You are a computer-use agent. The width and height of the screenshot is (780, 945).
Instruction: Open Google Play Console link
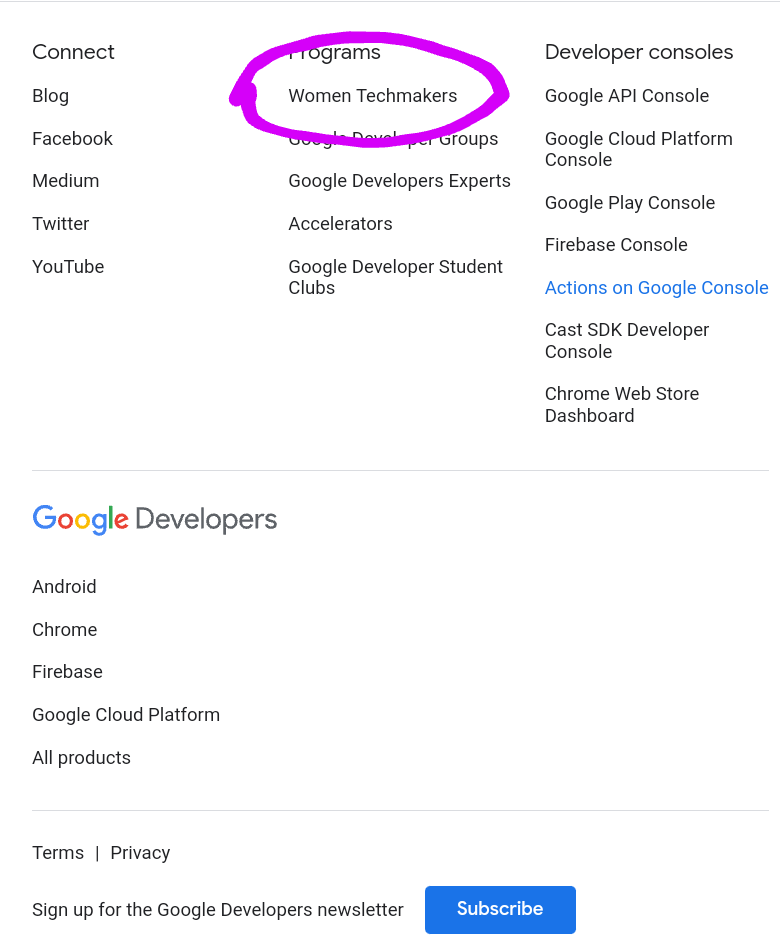[630, 202]
